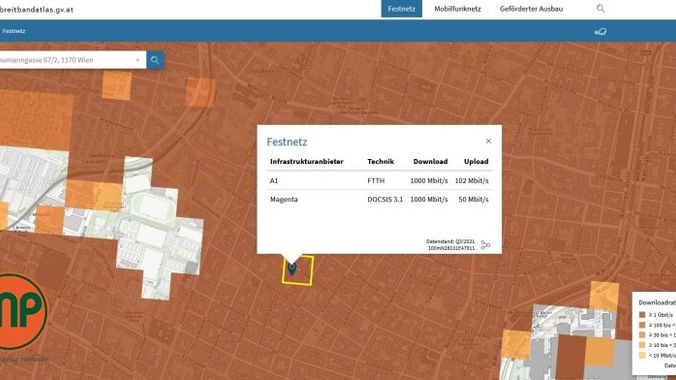Viewport: 676px width, 380px height.
Task: Click the share icon in the Festnetz popup
Action: click(485, 245)
